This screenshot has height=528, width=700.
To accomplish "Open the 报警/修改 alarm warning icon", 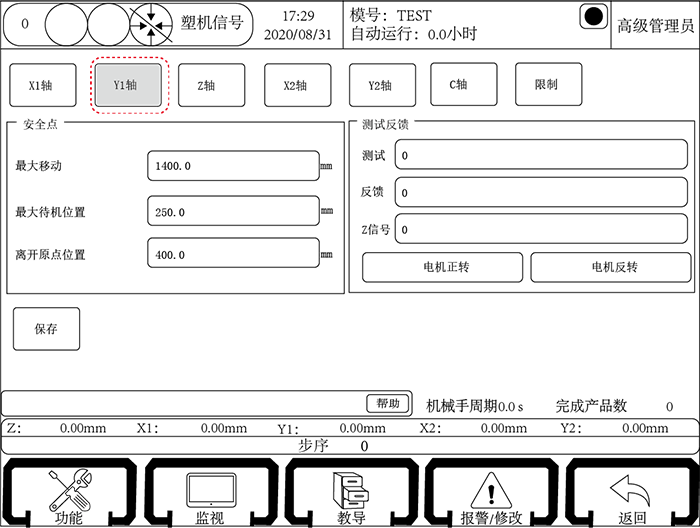I will click(x=490, y=490).
